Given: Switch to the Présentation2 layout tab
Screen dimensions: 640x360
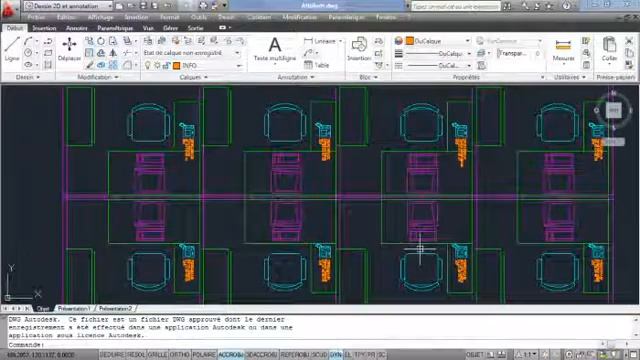Looking at the screenshot, I should point(116,309).
